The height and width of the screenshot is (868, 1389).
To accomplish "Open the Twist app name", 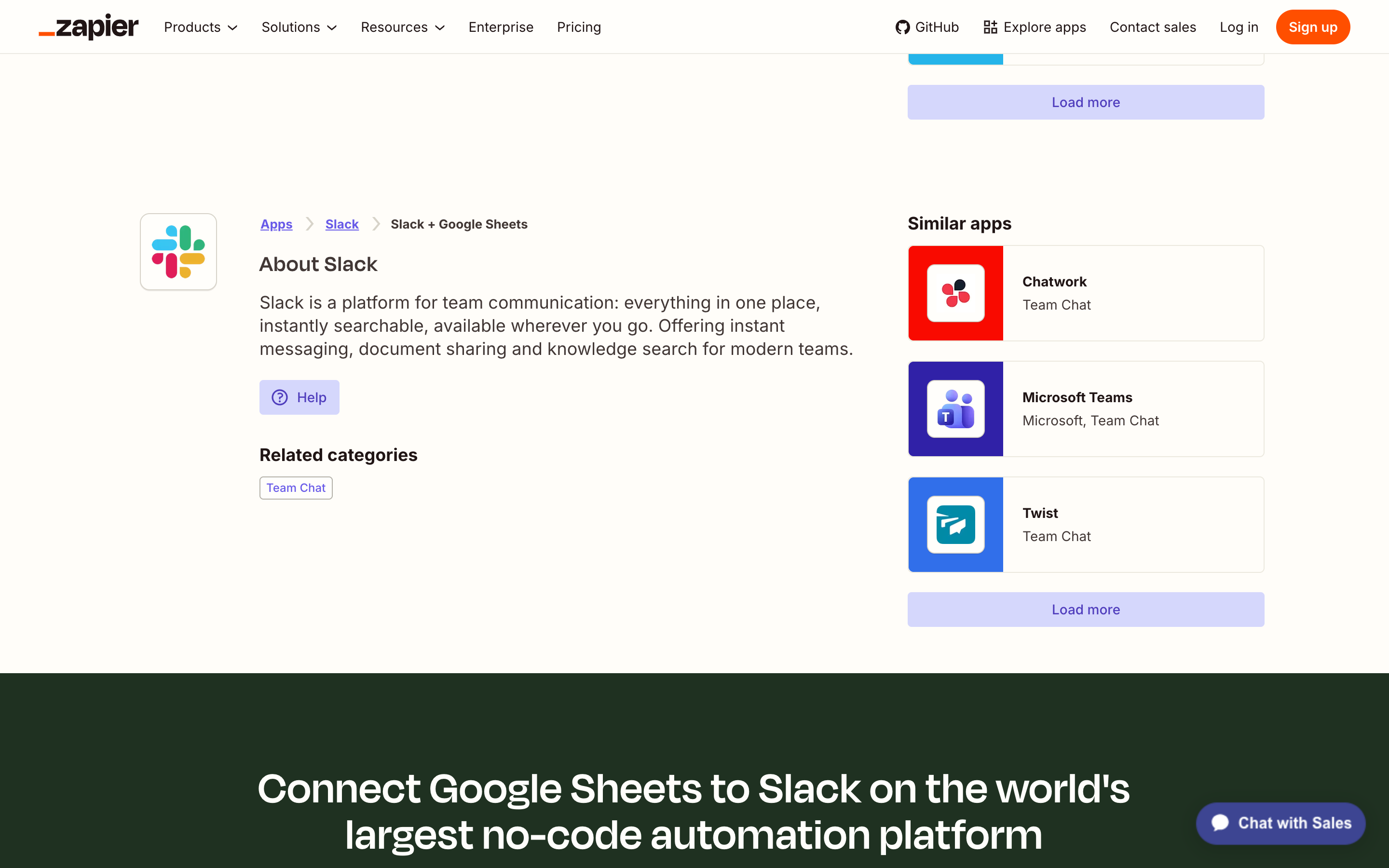I will click(x=1040, y=513).
